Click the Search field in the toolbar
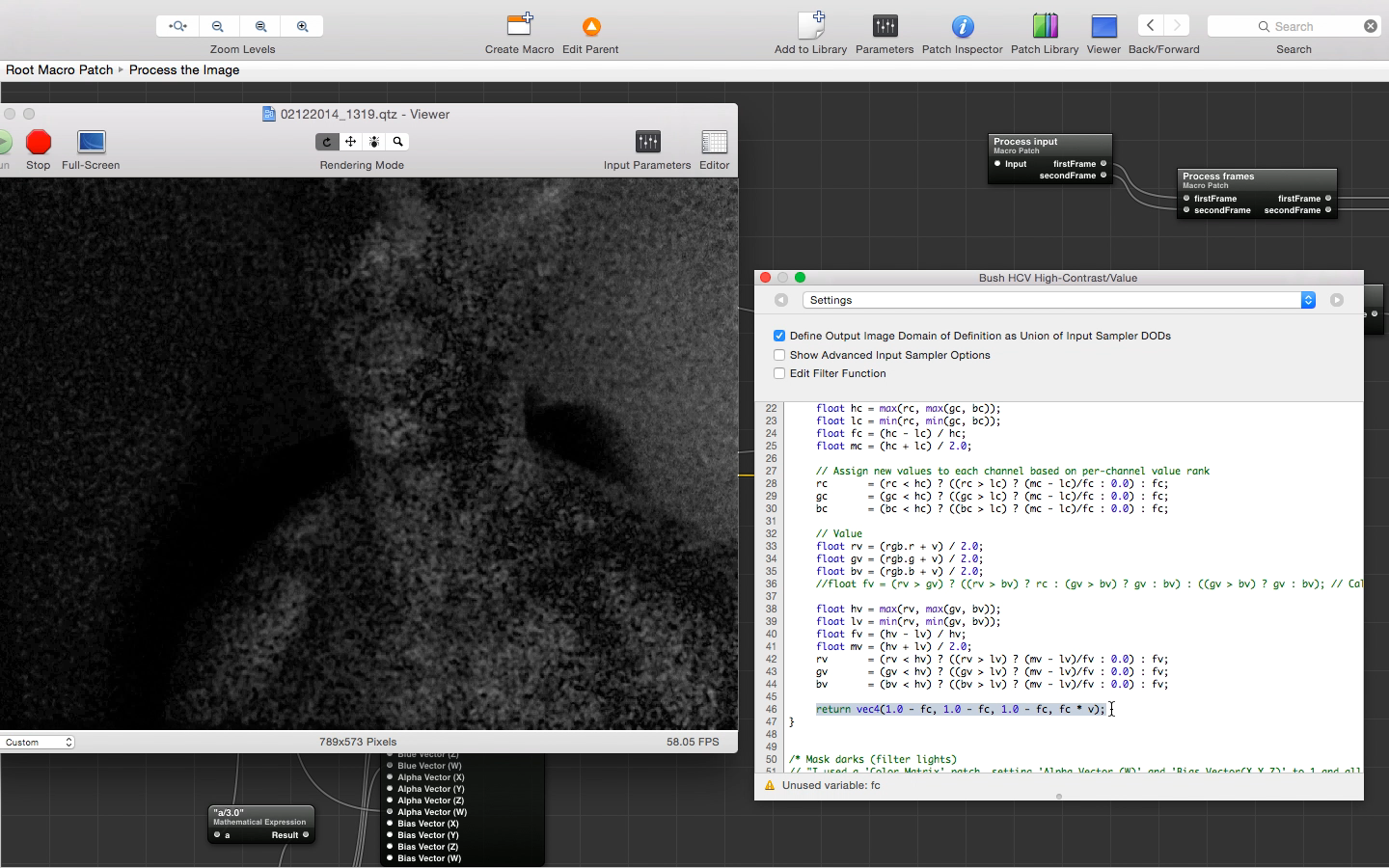This screenshot has width=1389, height=868. [1294, 26]
